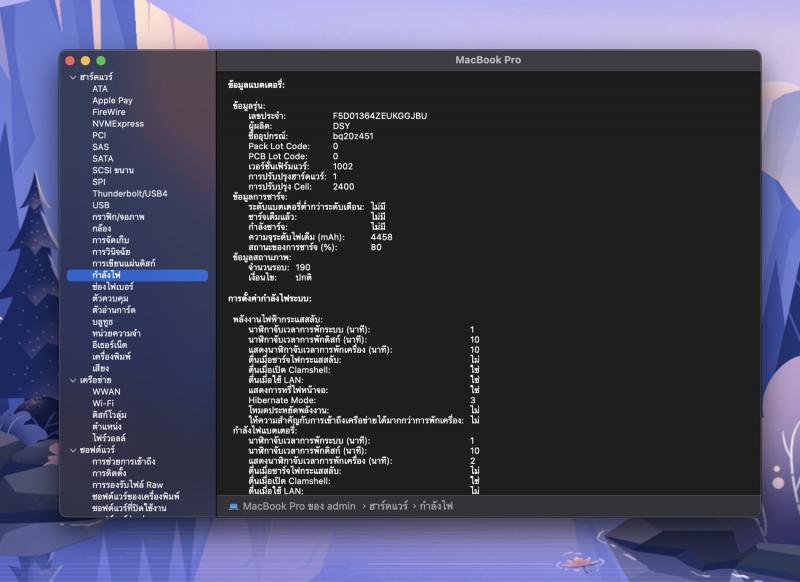The width and height of the screenshot is (800, 582).
Task: Click the Pack Lot Code label
Action: pyautogui.click(x=279, y=146)
